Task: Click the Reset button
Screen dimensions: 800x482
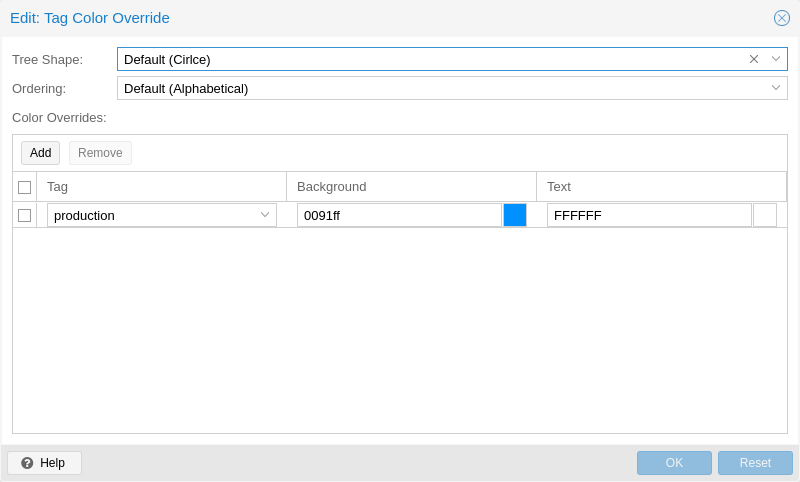Action: 755,463
